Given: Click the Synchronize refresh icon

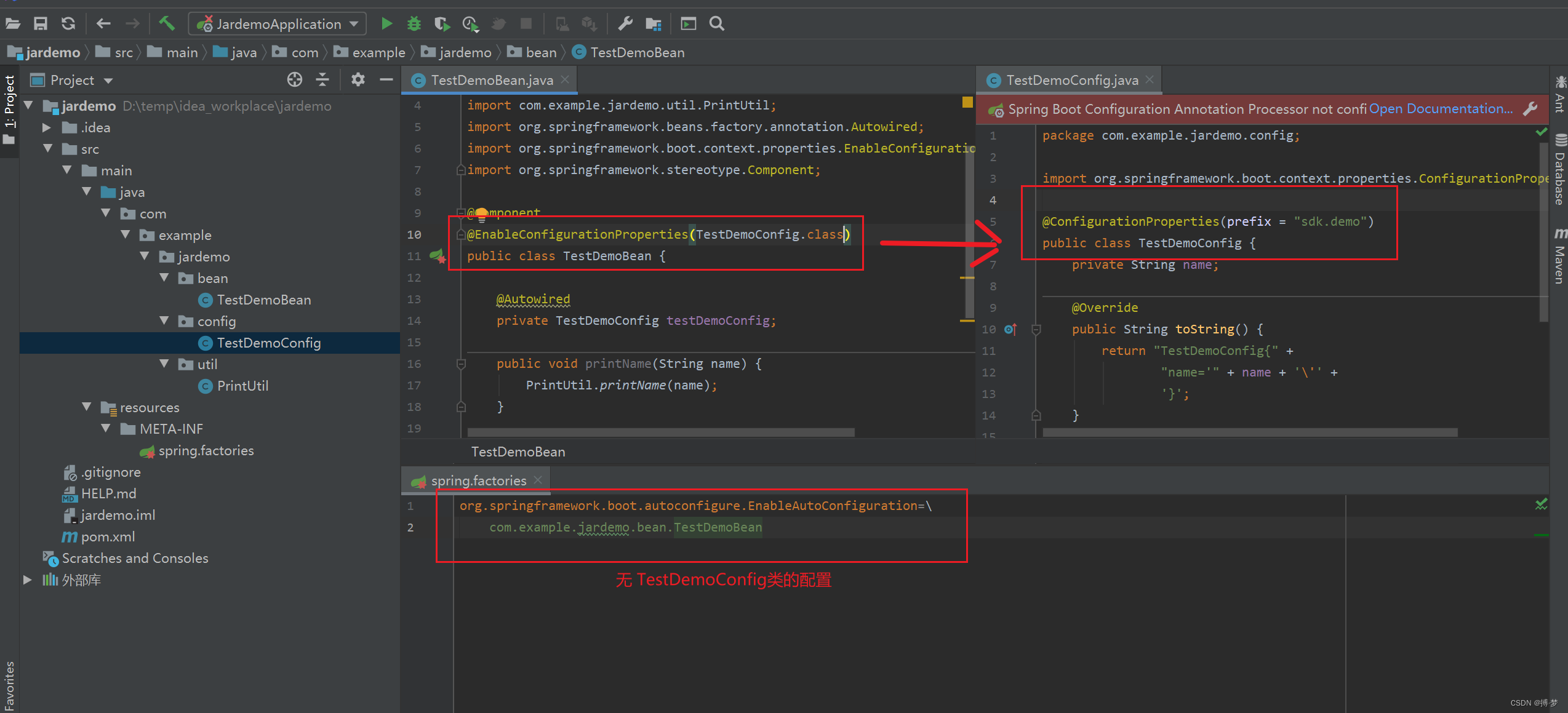Looking at the screenshot, I should tap(68, 24).
